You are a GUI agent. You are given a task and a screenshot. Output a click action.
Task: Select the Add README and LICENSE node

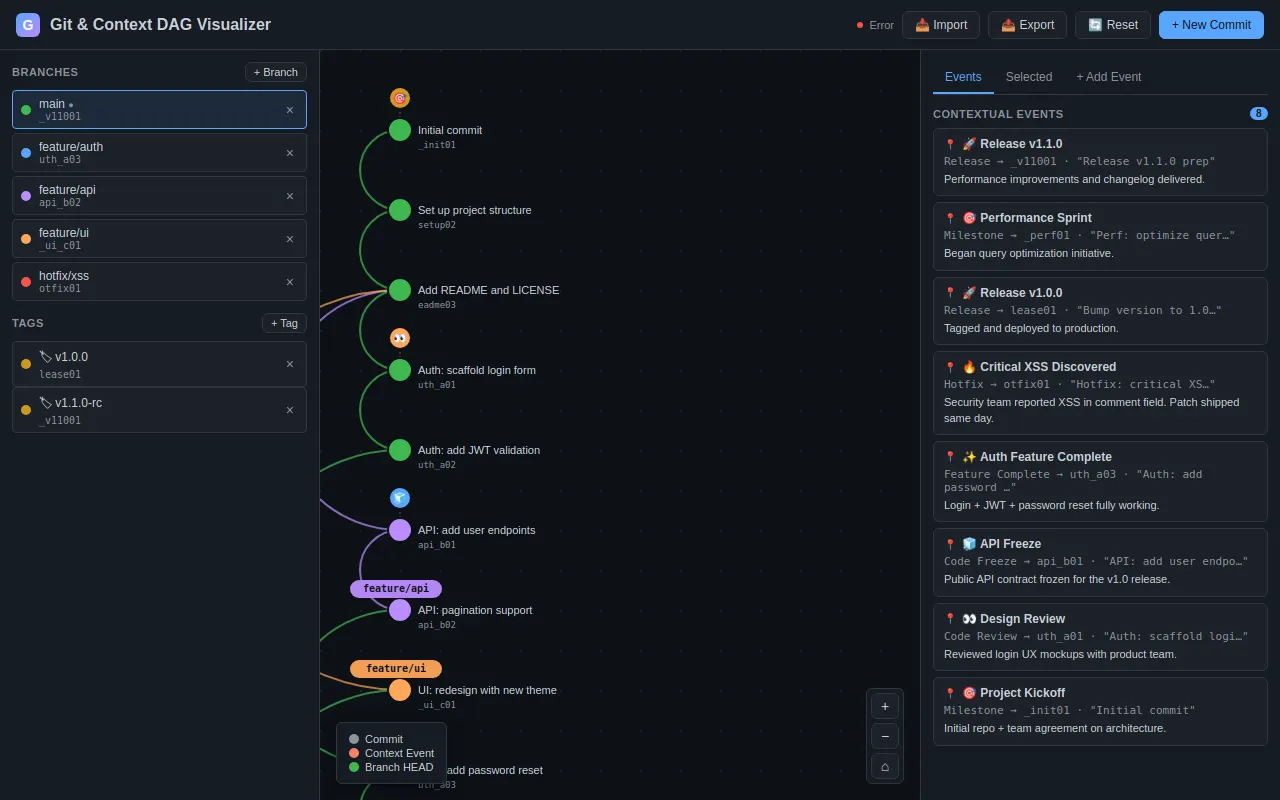pyautogui.click(x=400, y=290)
